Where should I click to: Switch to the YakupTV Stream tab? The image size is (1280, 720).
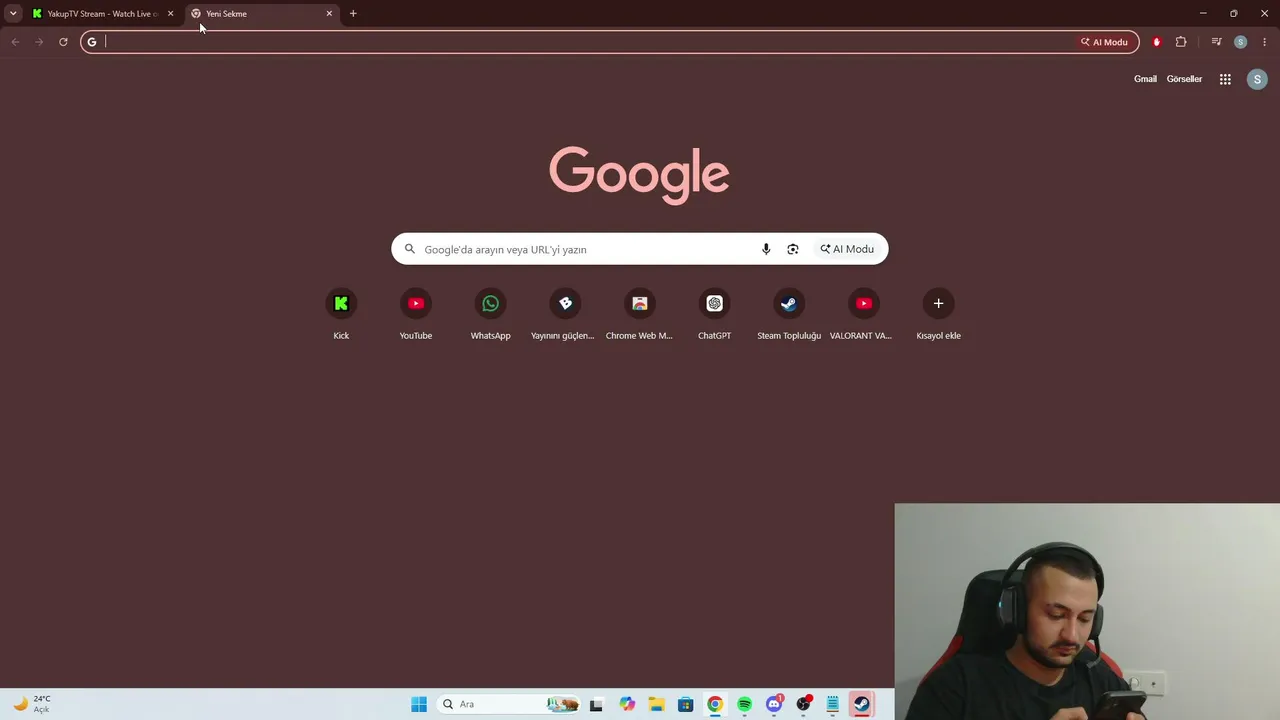(101, 14)
